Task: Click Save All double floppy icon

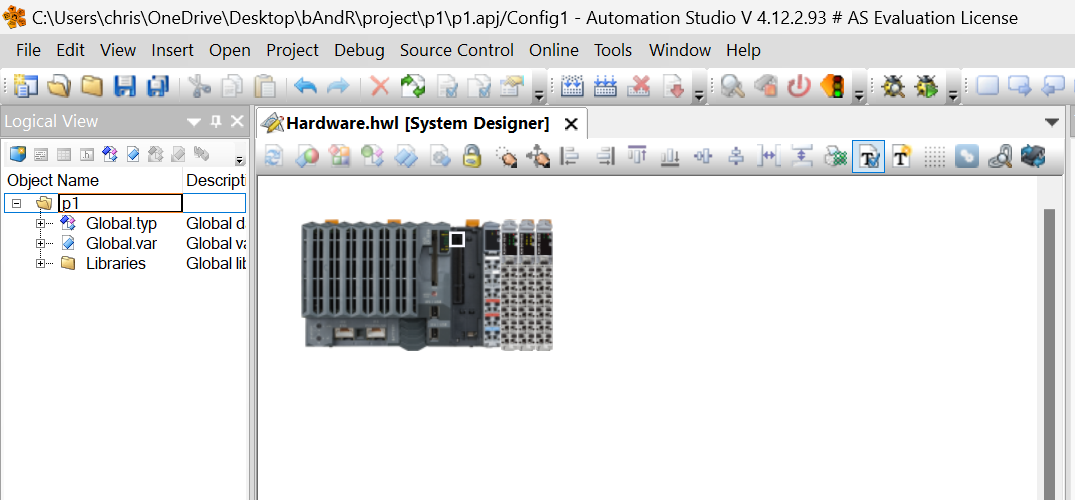Action: click(x=158, y=86)
